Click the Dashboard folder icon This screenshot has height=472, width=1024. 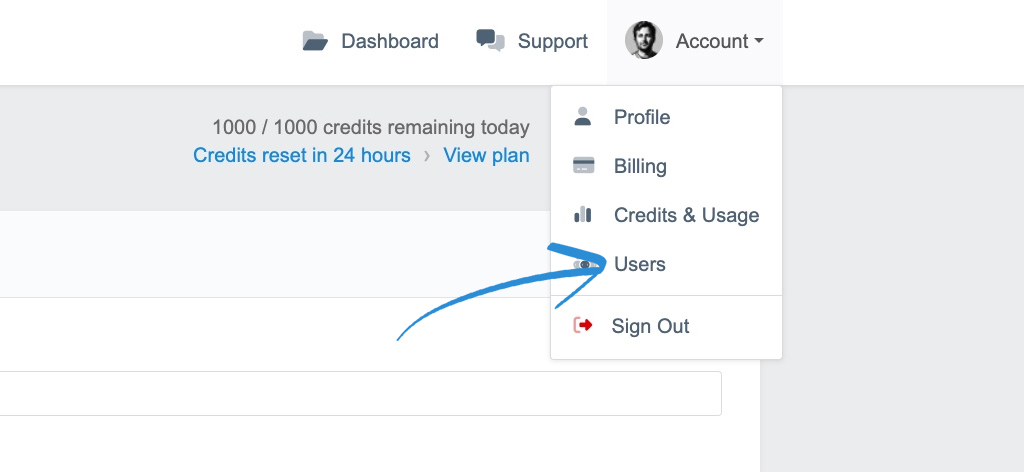coord(315,41)
